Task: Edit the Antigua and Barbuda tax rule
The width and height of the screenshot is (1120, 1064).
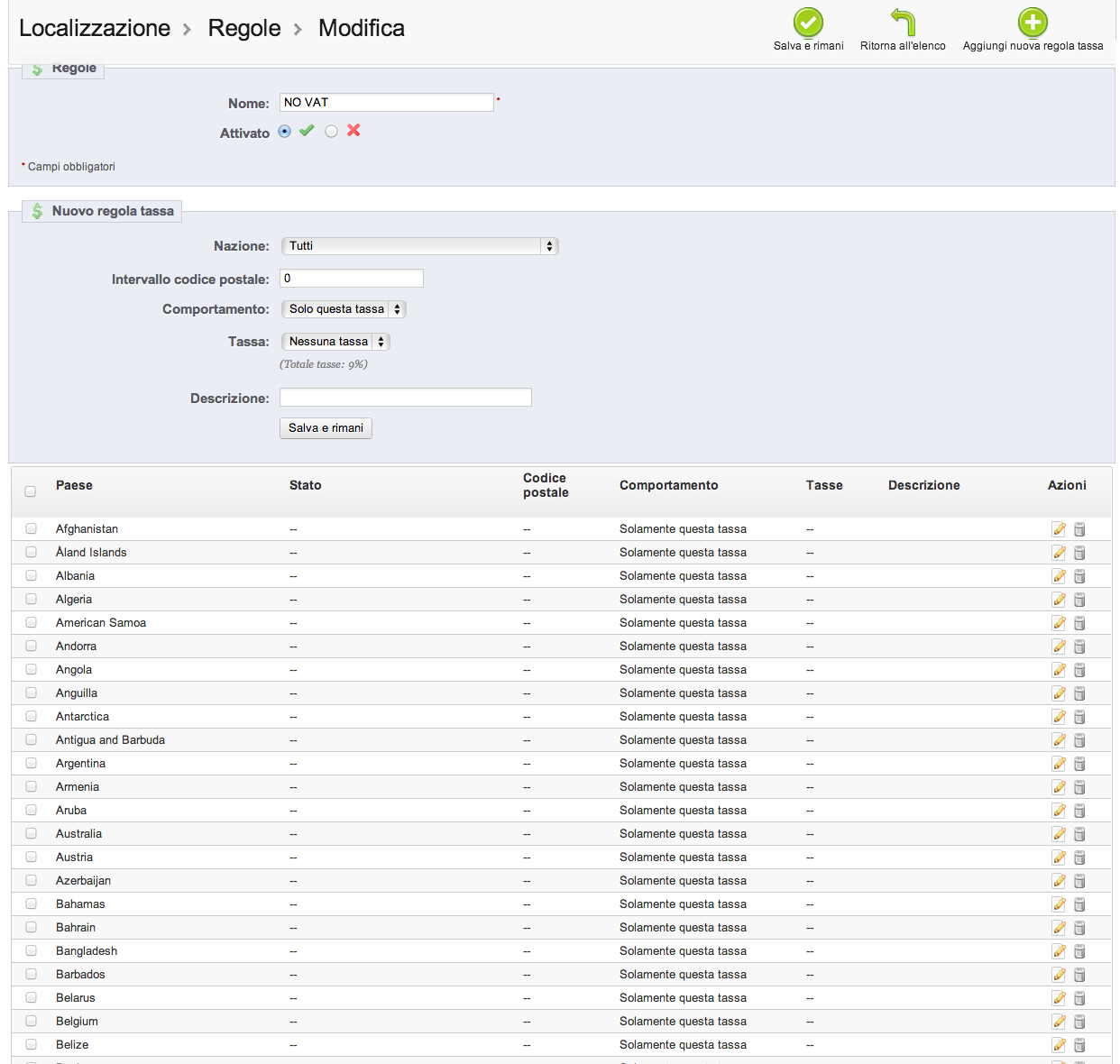Action: pyautogui.click(x=1059, y=740)
